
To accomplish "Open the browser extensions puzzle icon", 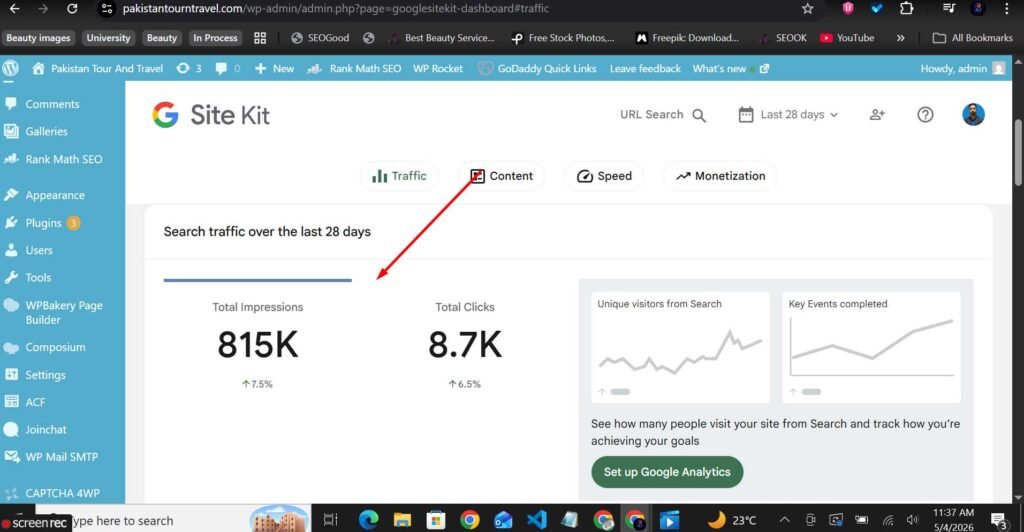I will [x=906, y=8].
